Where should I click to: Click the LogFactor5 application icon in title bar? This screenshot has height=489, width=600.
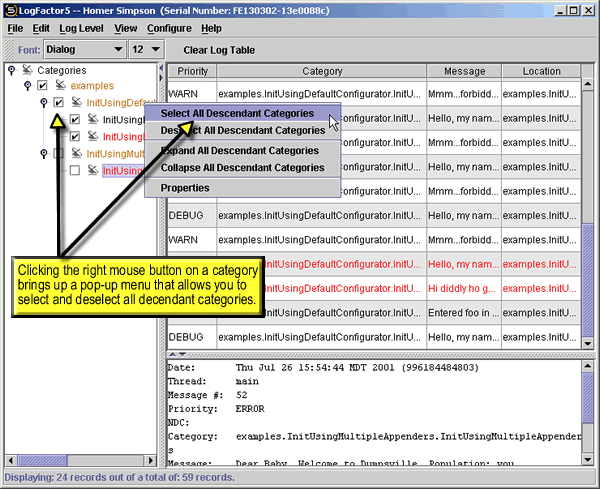(x=9, y=9)
